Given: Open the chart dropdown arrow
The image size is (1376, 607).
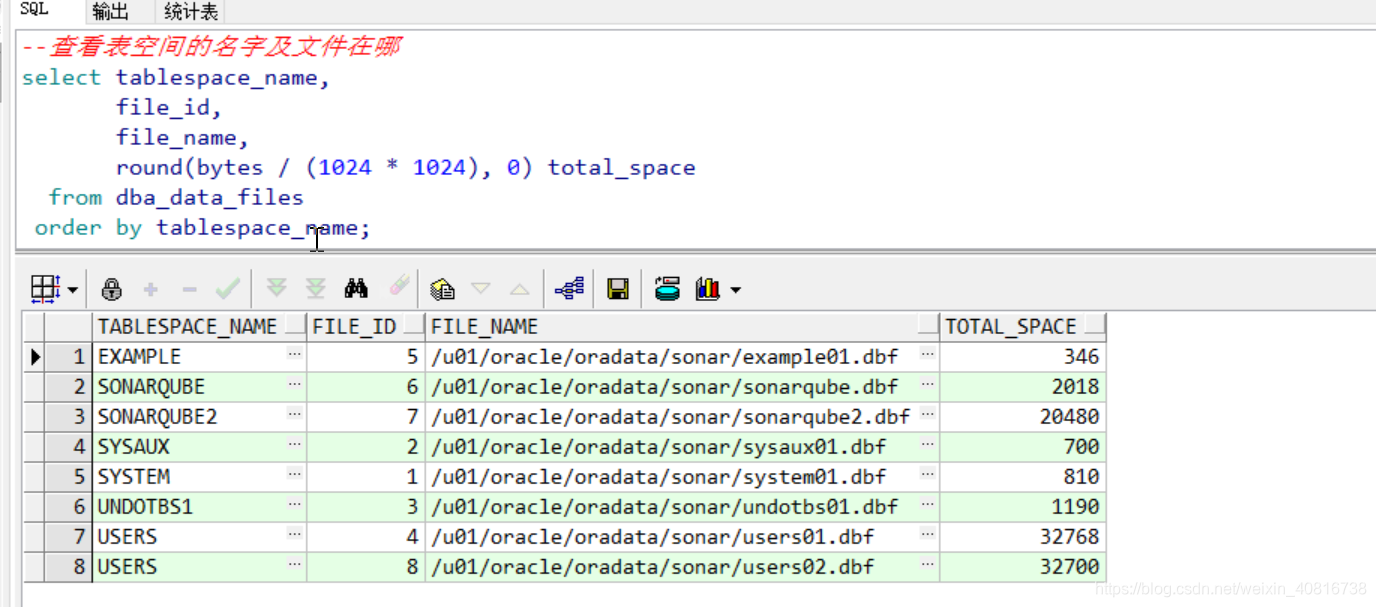Looking at the screenshot, I should coord(736,290).
